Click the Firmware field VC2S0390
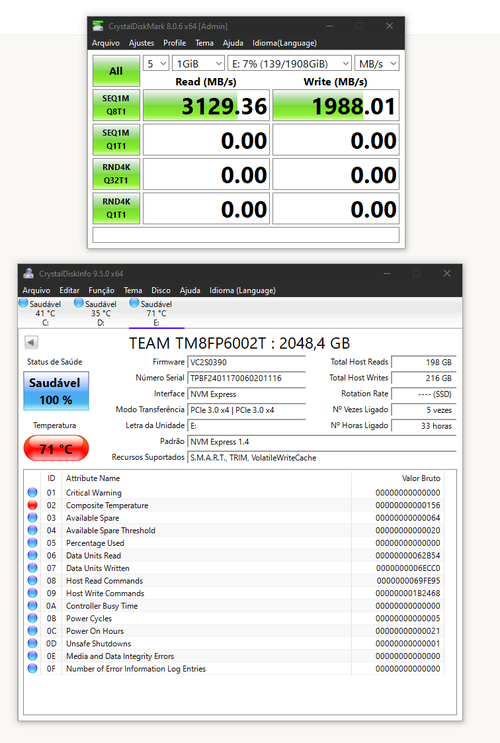This screenshot has width=500, height=743. (x=246, y=362)
